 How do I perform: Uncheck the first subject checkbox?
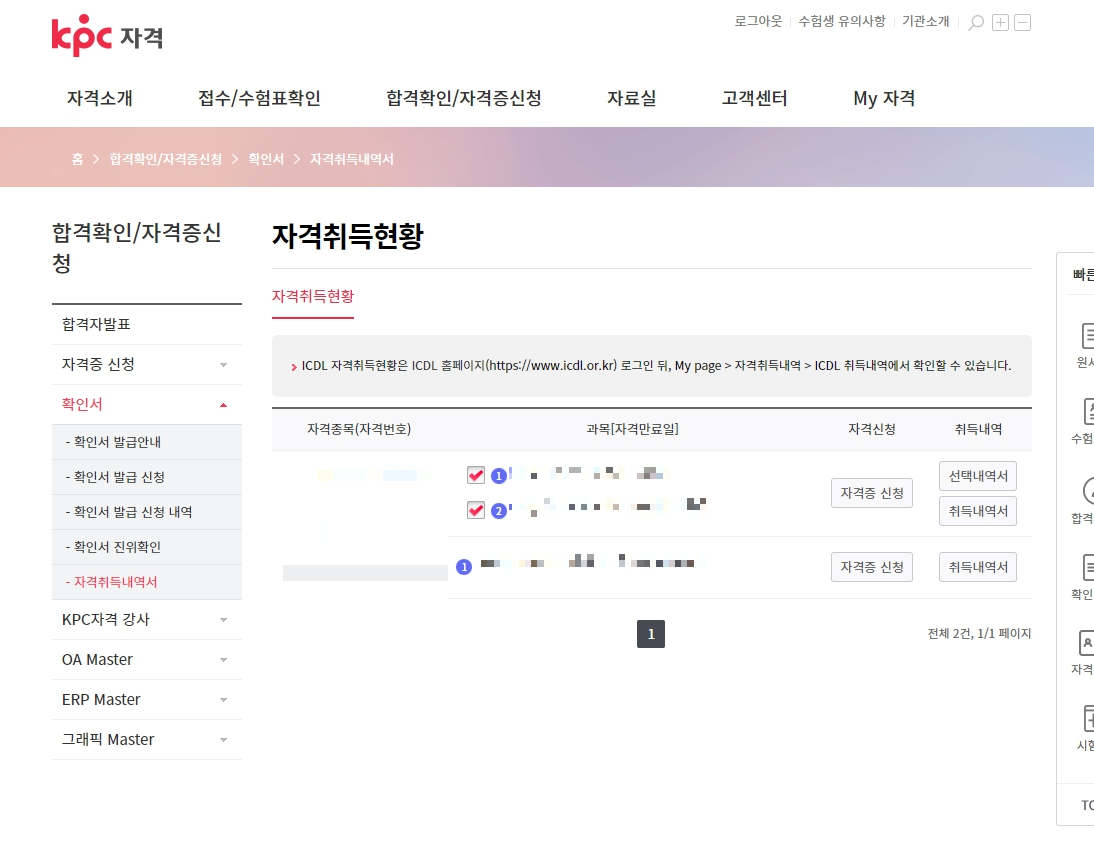click(x=475, y=475)
